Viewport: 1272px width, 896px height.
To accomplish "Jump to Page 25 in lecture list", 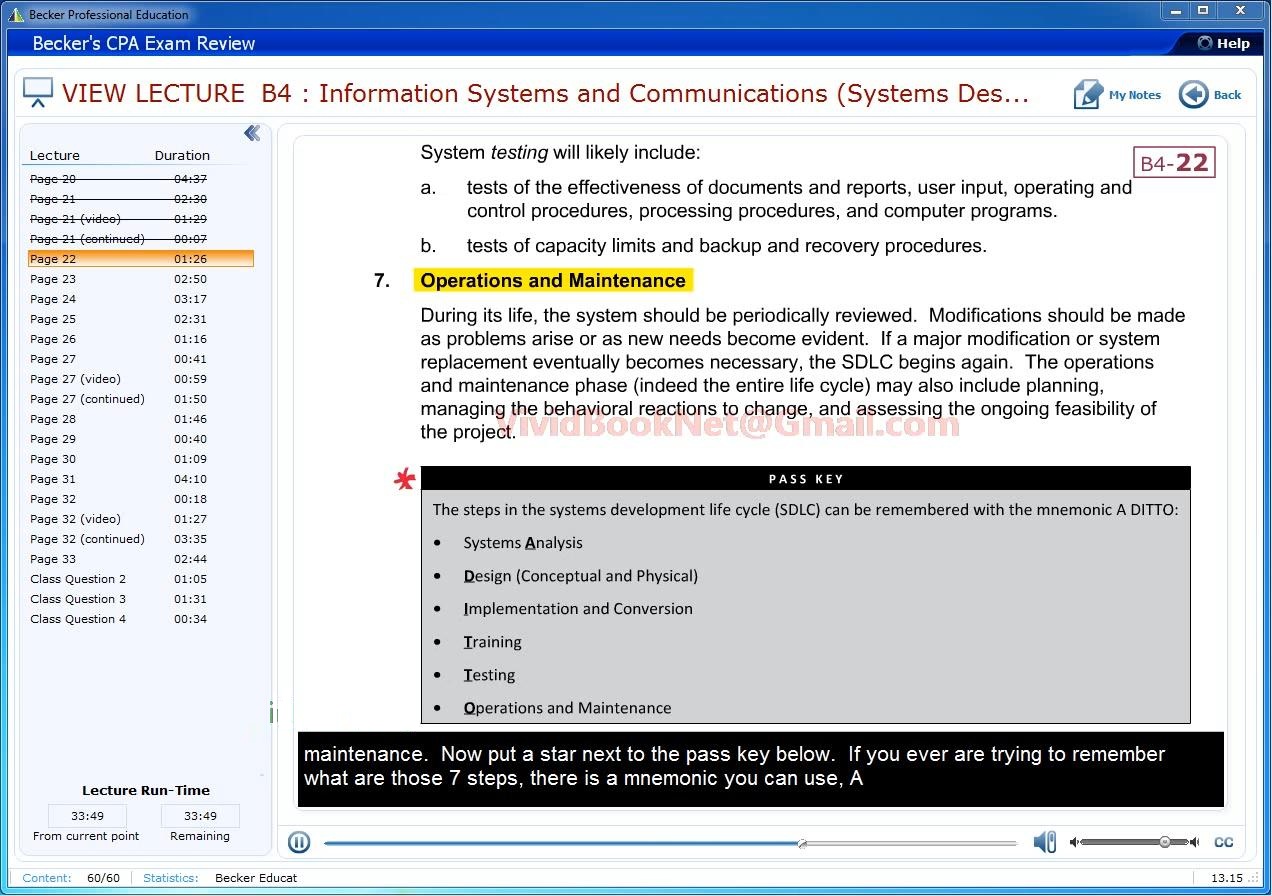I will (x=140, y=319).
